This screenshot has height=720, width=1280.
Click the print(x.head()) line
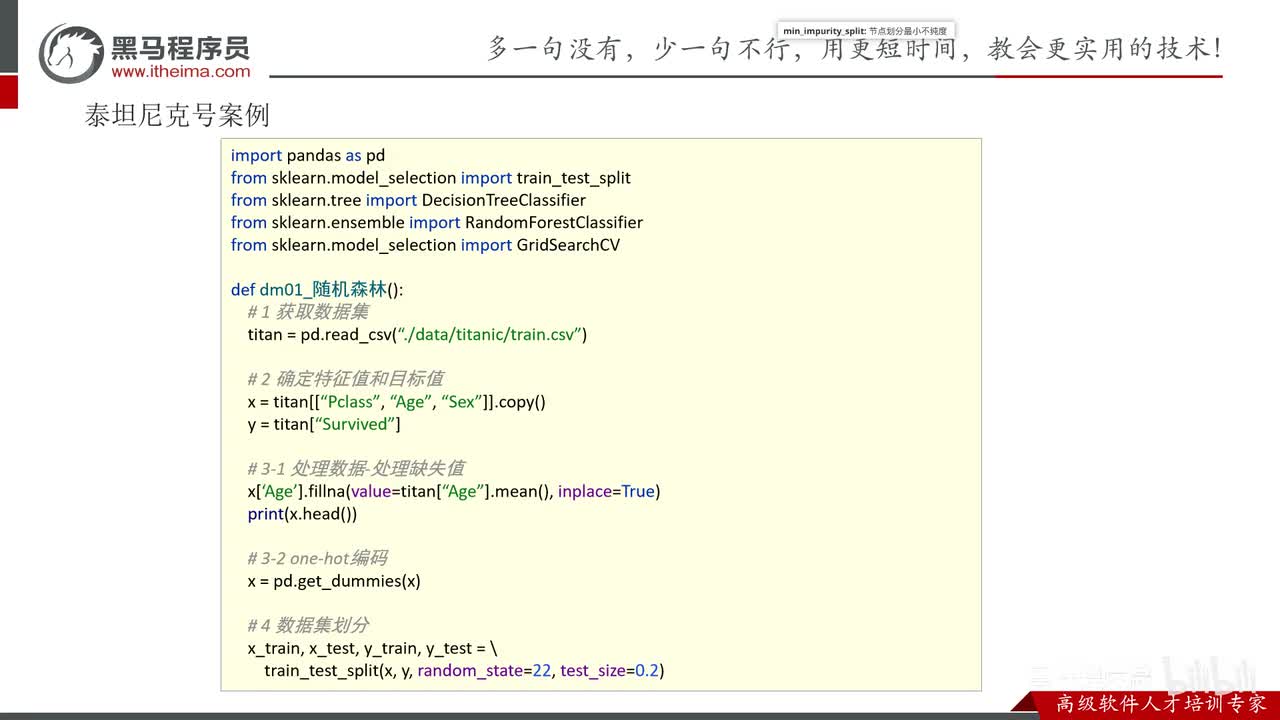point(302,514)
